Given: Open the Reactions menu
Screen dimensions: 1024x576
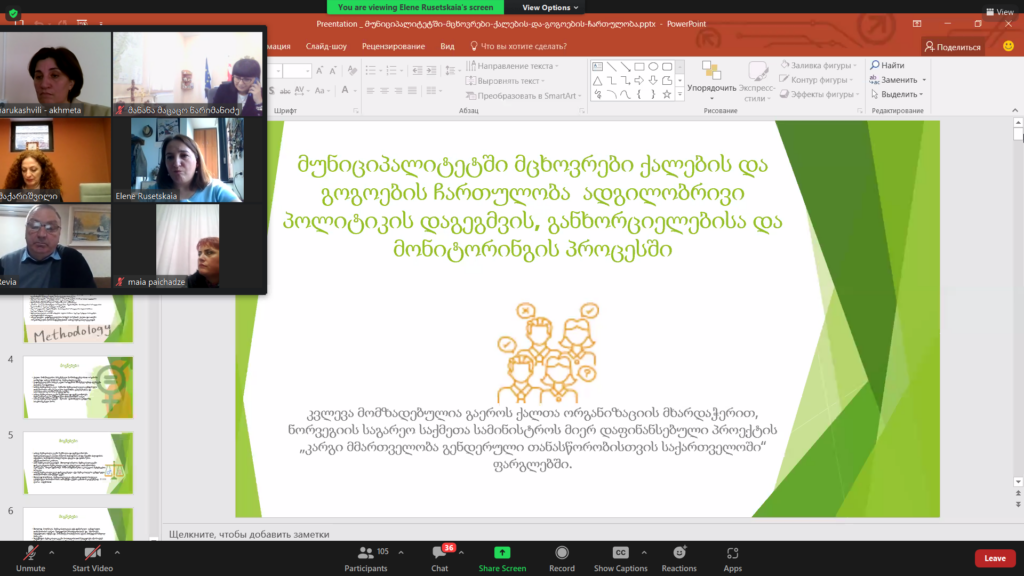Looking at the screenshot, I should pos(679,553).
